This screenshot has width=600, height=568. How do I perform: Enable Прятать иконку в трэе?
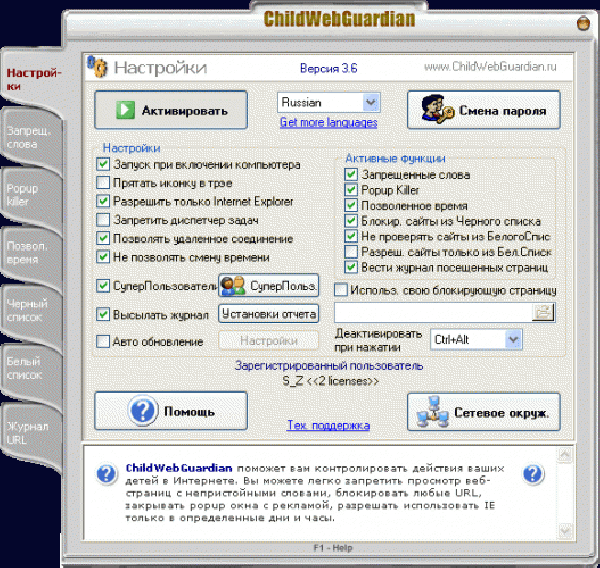pyautogui.click(x=103, y=183)
